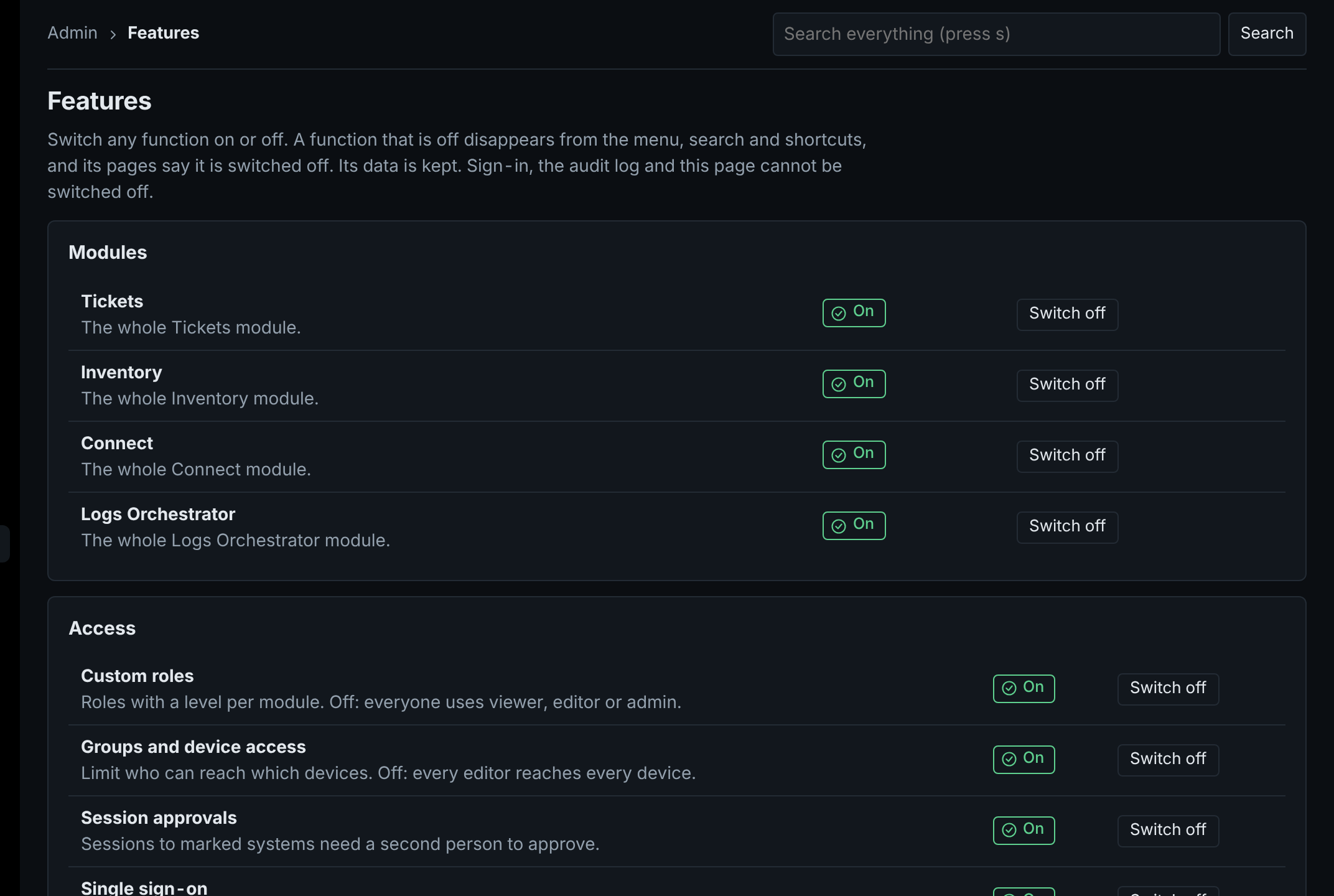Click 'The whole Tickets module.' description

(191, 327)
